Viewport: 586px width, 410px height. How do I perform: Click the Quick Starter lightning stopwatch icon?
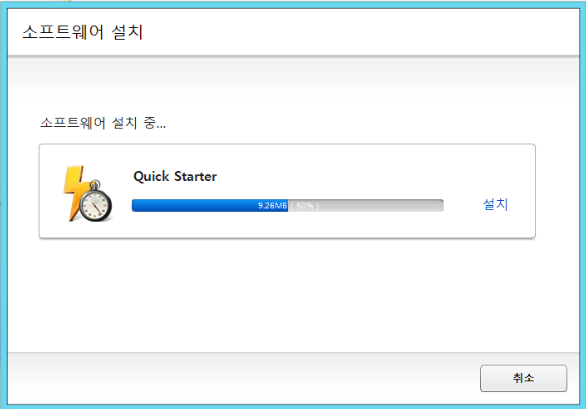(88, 194)
